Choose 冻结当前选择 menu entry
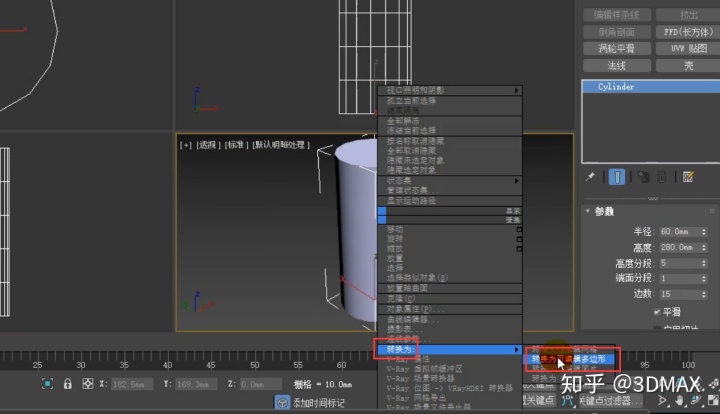 [x=450, y=130]
